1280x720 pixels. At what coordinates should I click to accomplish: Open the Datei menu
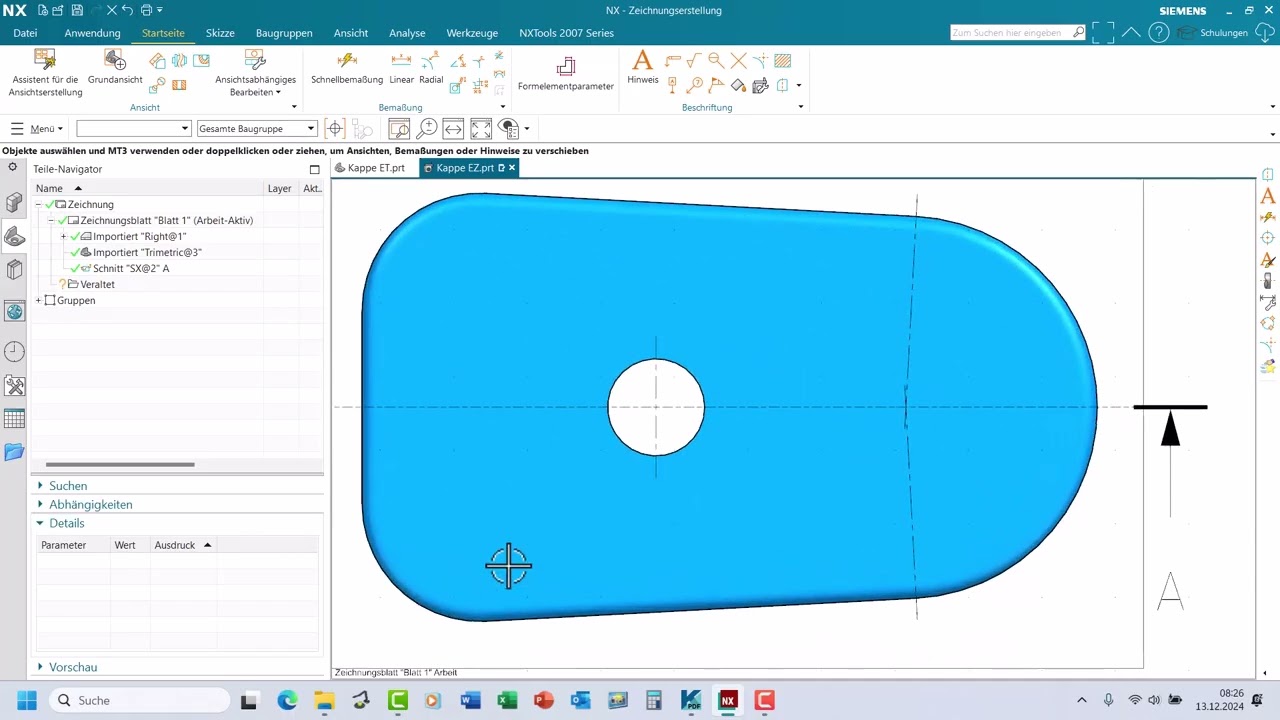[x=25, y=33]
